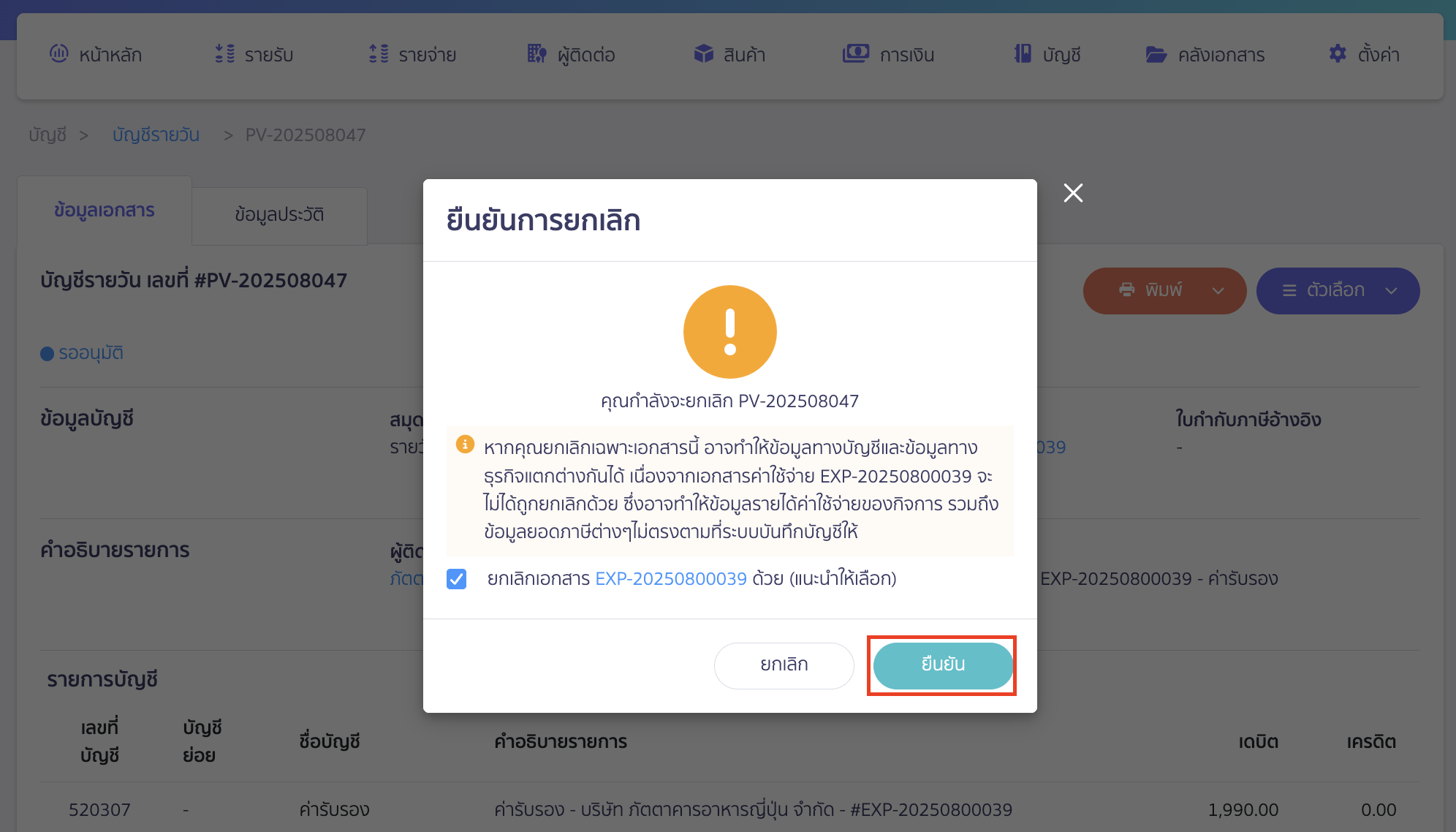Image resolution: width=1456 pixels, height=832 pixels.
Task: Open the ตั้งค่า settings gear icon
Action: tap(1338, 53)
